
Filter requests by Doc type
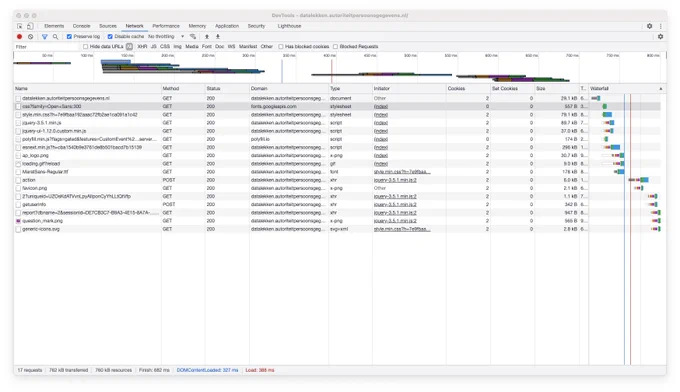click(220, 46)
